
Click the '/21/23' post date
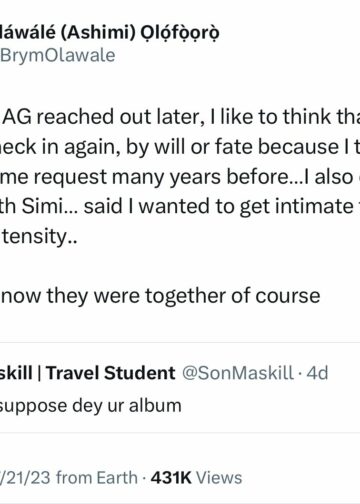pos(25,478)
